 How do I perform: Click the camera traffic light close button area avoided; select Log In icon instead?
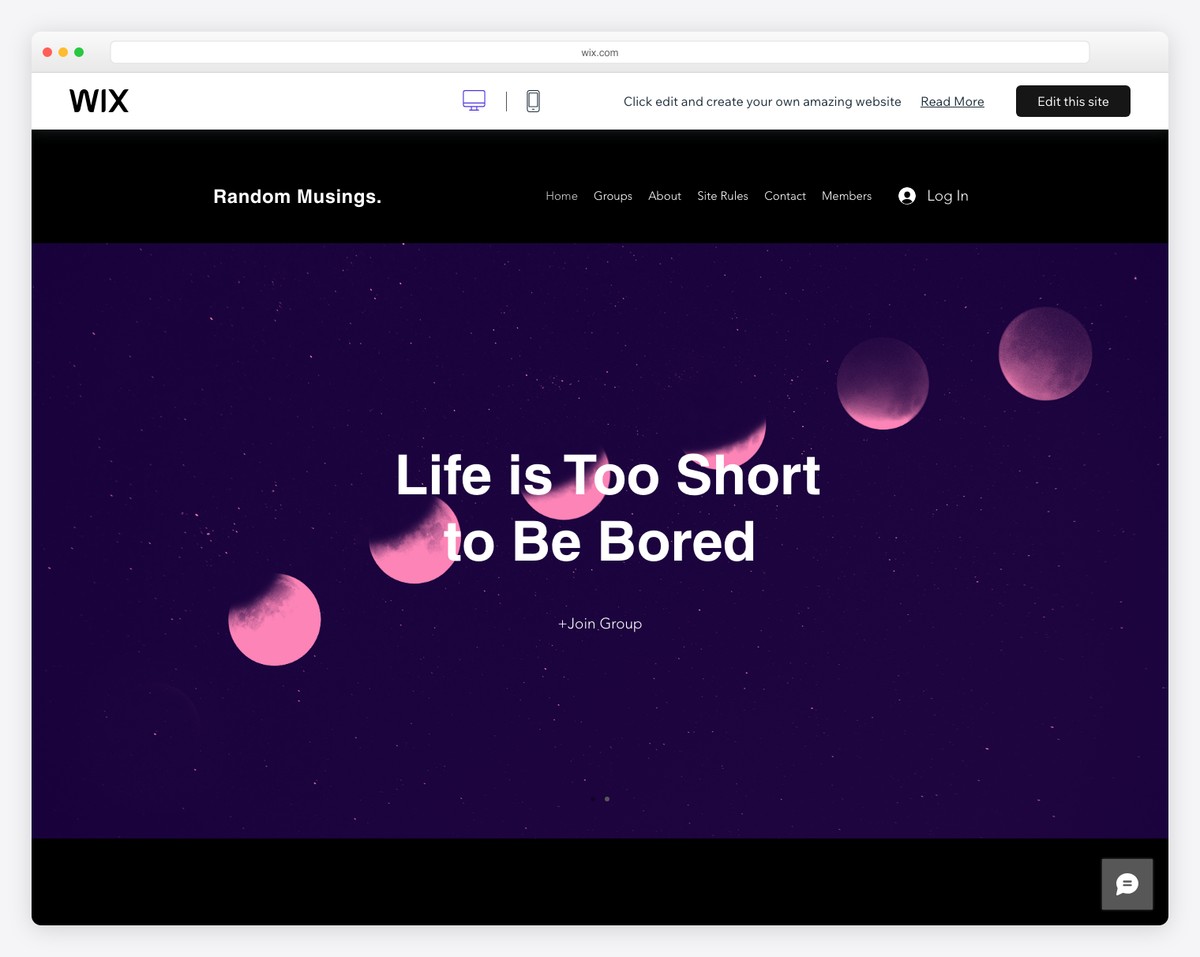click(905, 195)
